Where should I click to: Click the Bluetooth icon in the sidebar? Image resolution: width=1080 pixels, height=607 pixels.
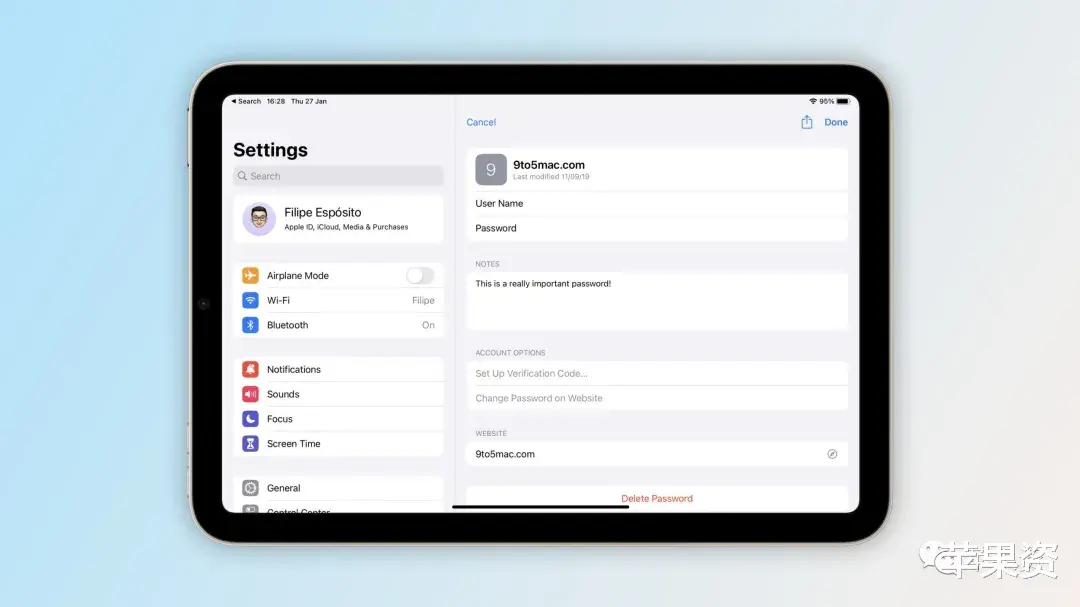(x=249, y=324)
